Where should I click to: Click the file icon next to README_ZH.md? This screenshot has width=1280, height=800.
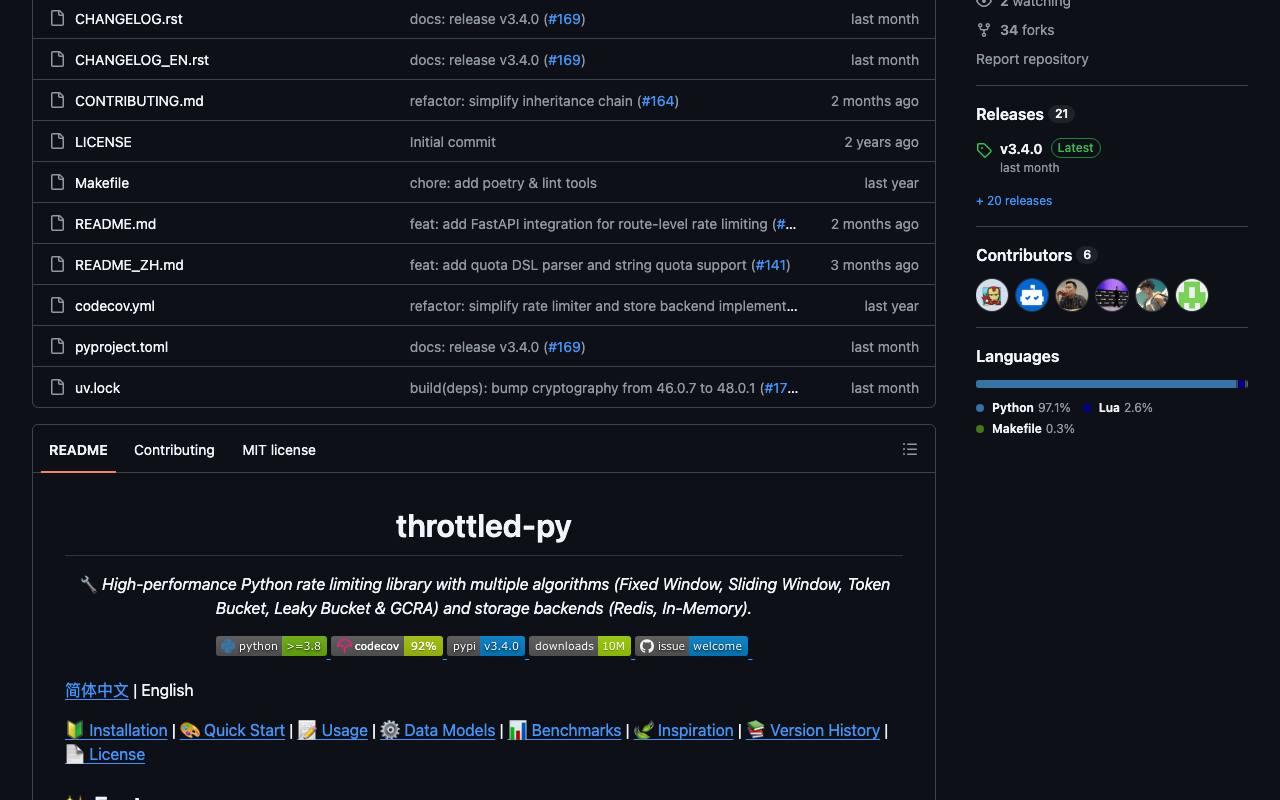(x=58, y=265)
